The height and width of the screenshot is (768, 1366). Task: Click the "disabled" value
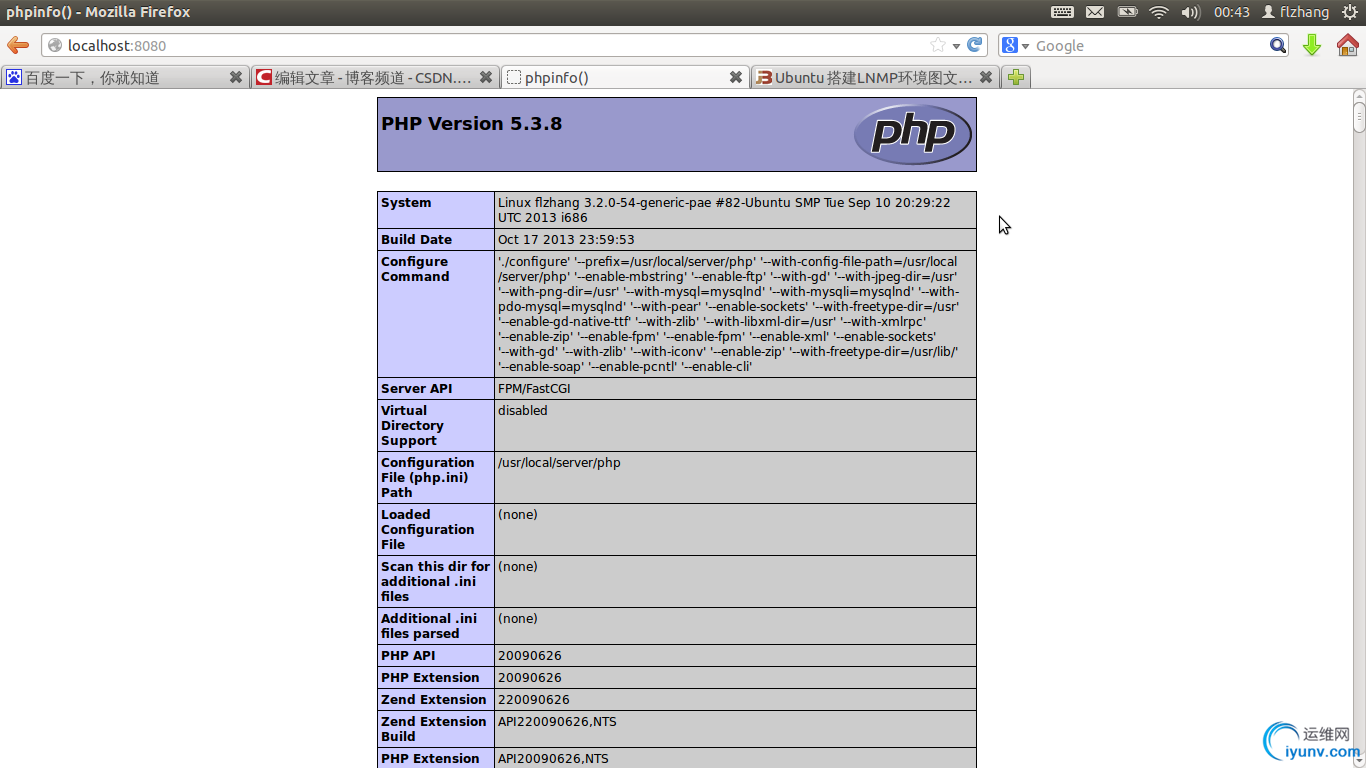[523, 411]
